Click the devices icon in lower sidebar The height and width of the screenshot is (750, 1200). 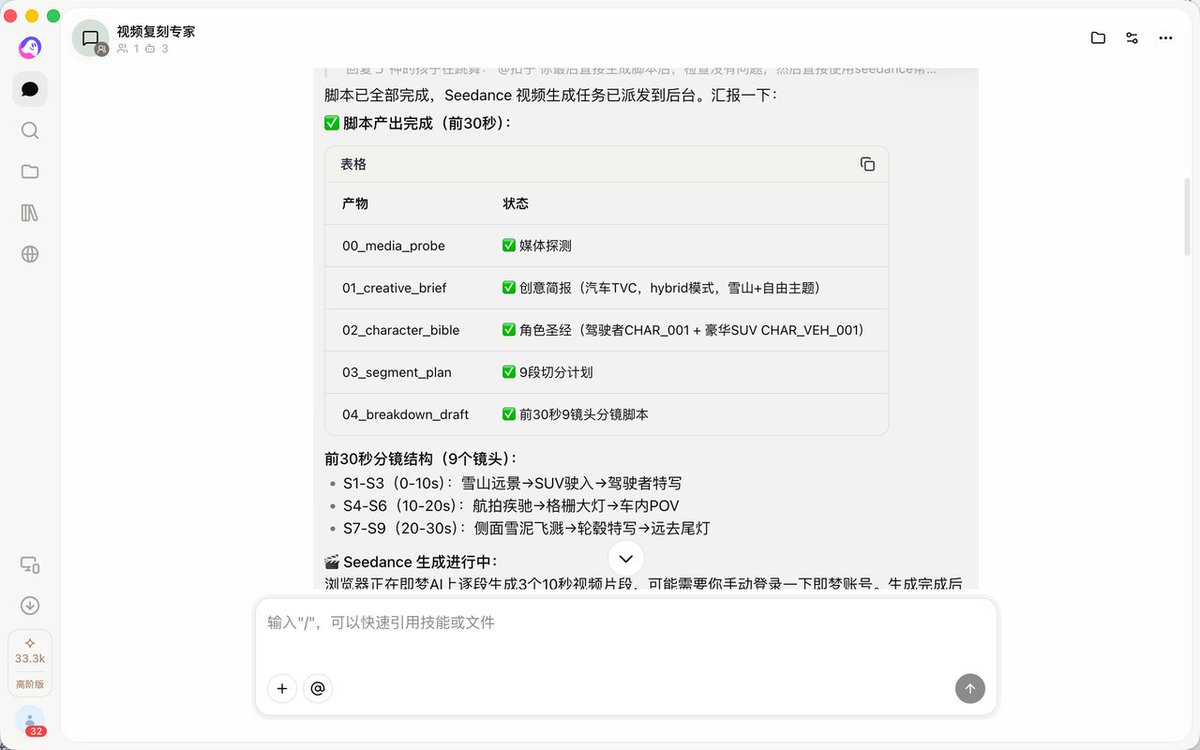pos(30,565)
